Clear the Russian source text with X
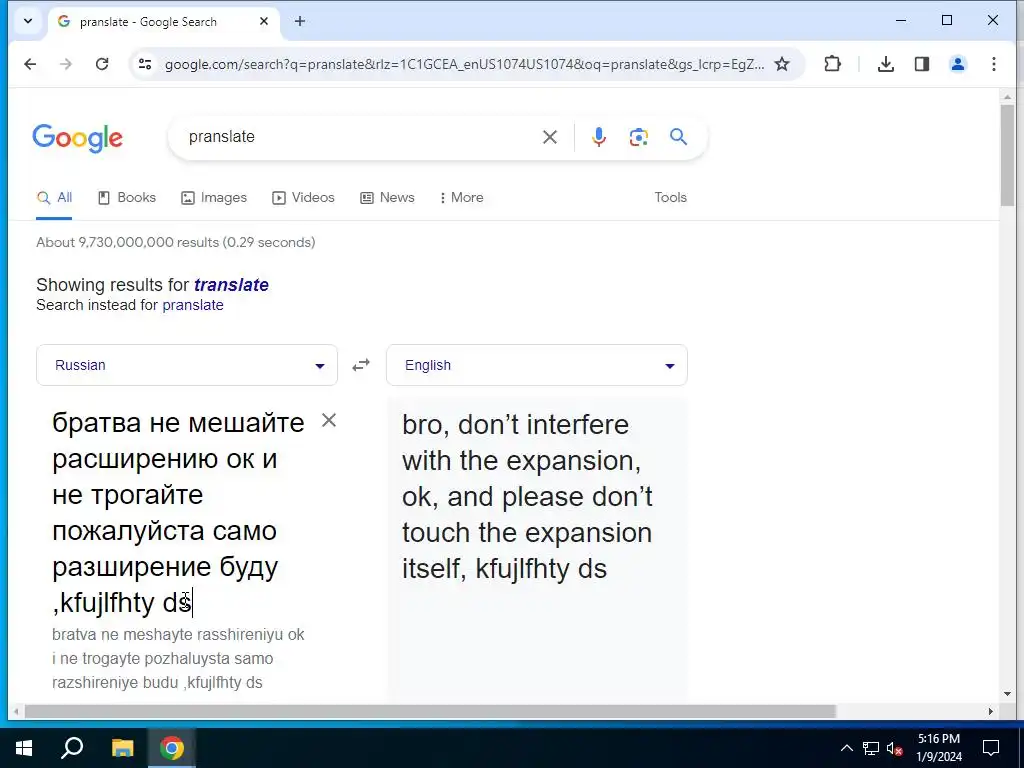This screenshot has height=768, width=1024. [329, 421]
